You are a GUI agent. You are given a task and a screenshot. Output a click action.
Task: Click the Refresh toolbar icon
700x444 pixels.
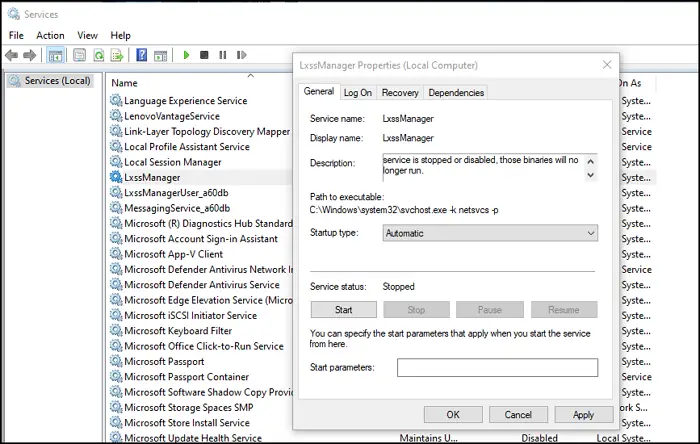99,55
